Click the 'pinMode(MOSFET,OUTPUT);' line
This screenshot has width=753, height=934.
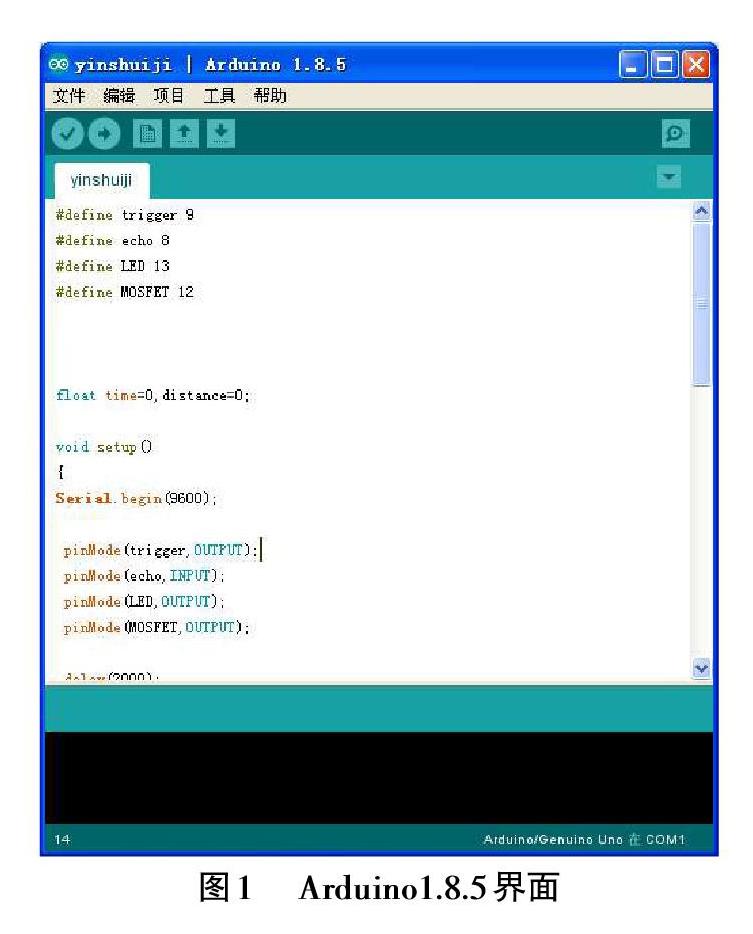[157, 627]
